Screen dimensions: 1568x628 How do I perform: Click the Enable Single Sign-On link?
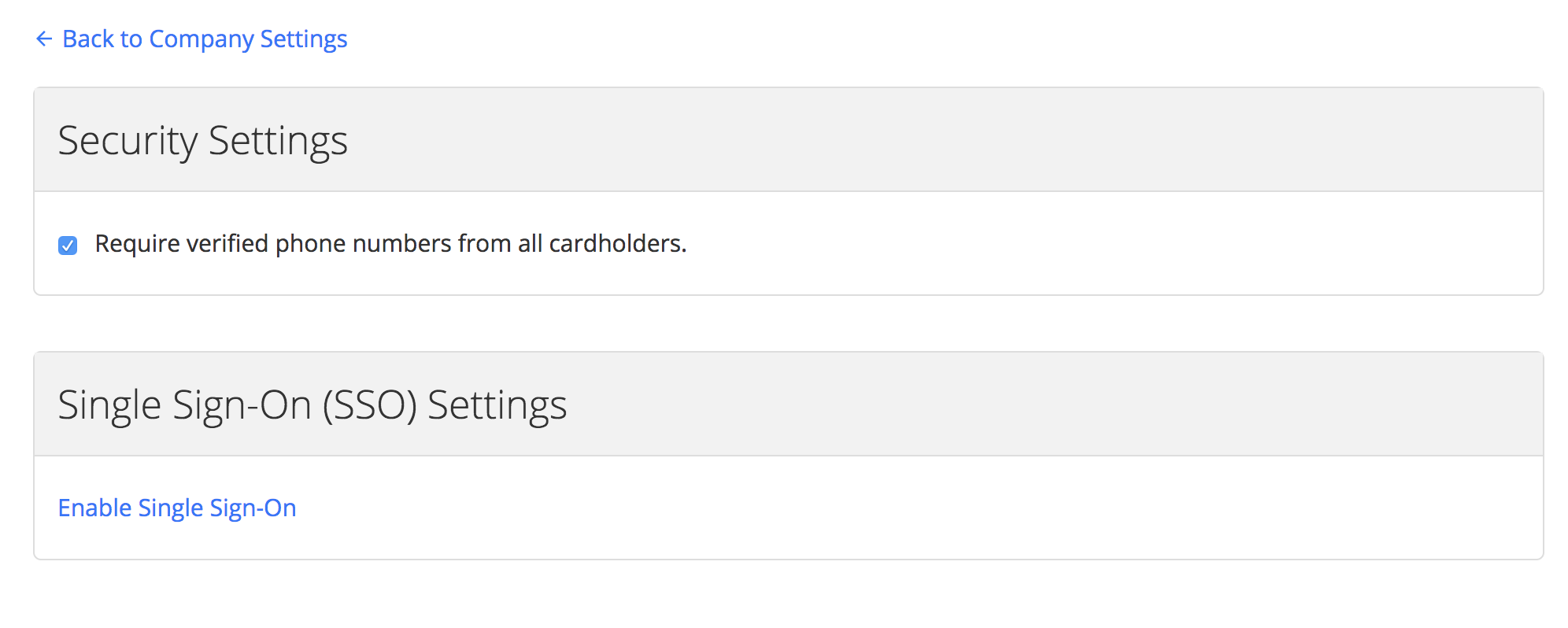pos(177,508)
